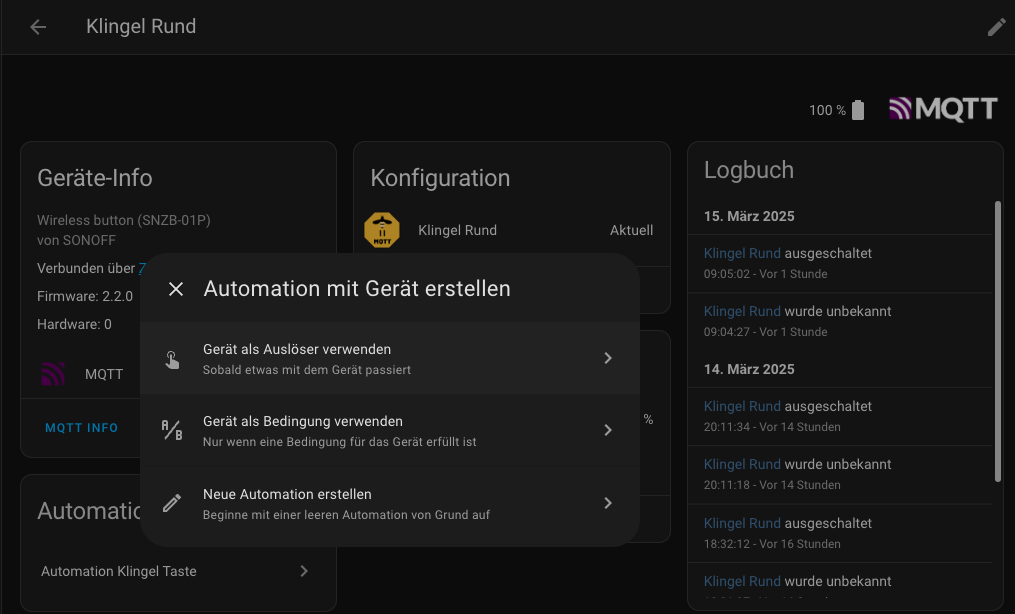The image size is (1015, 614).
Task: Open first Klingel Rund link in Logbuch
Action: [x=742, y=254]
